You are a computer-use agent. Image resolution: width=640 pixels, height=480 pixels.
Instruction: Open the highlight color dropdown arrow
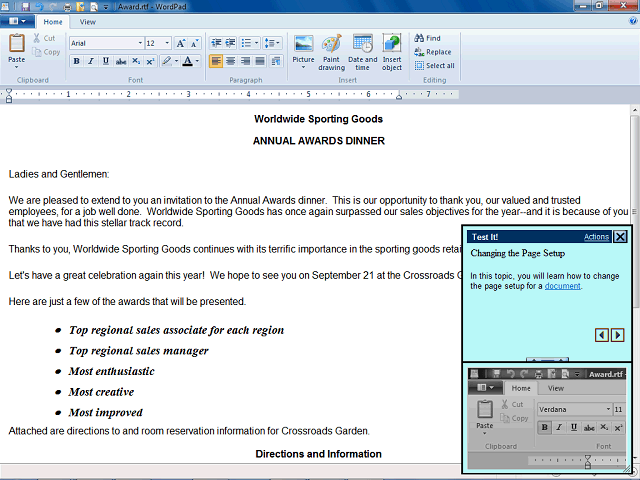pyautogui.click(x=176, y=61)
